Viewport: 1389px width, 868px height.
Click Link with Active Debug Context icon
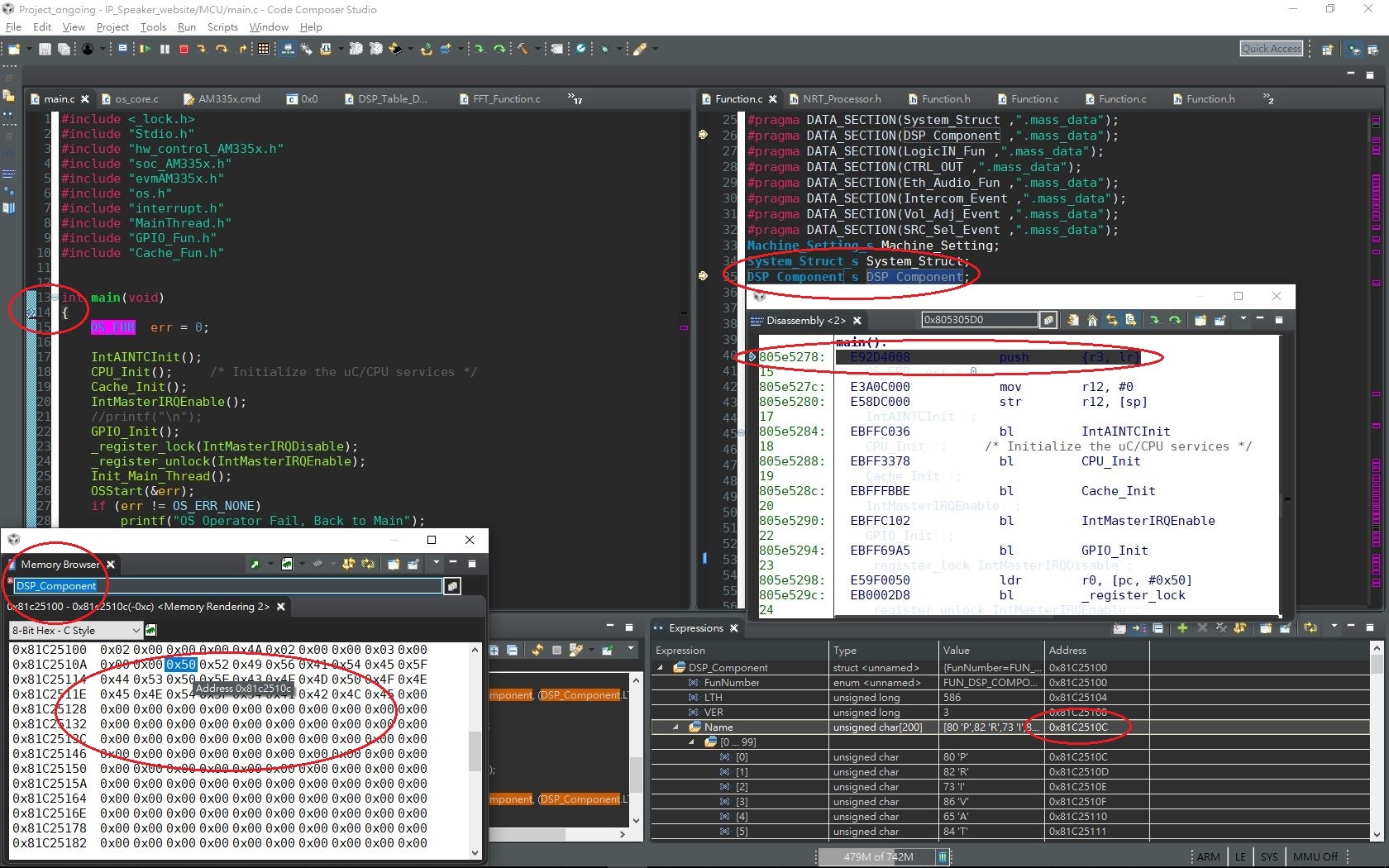pos(1112,320)
